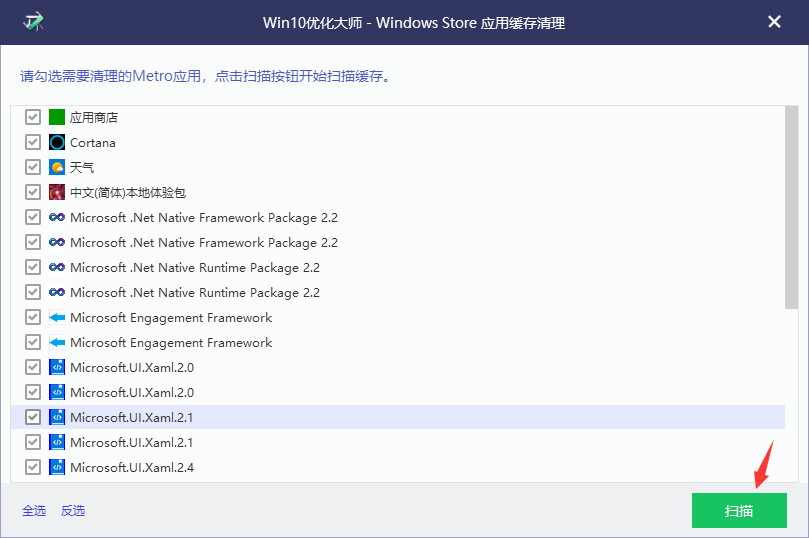Toggle the non-highlighted Microsoft.UI.Xaml.2.1 checkbox
Viewport: 809px width, 538px height.
[33, 442]
